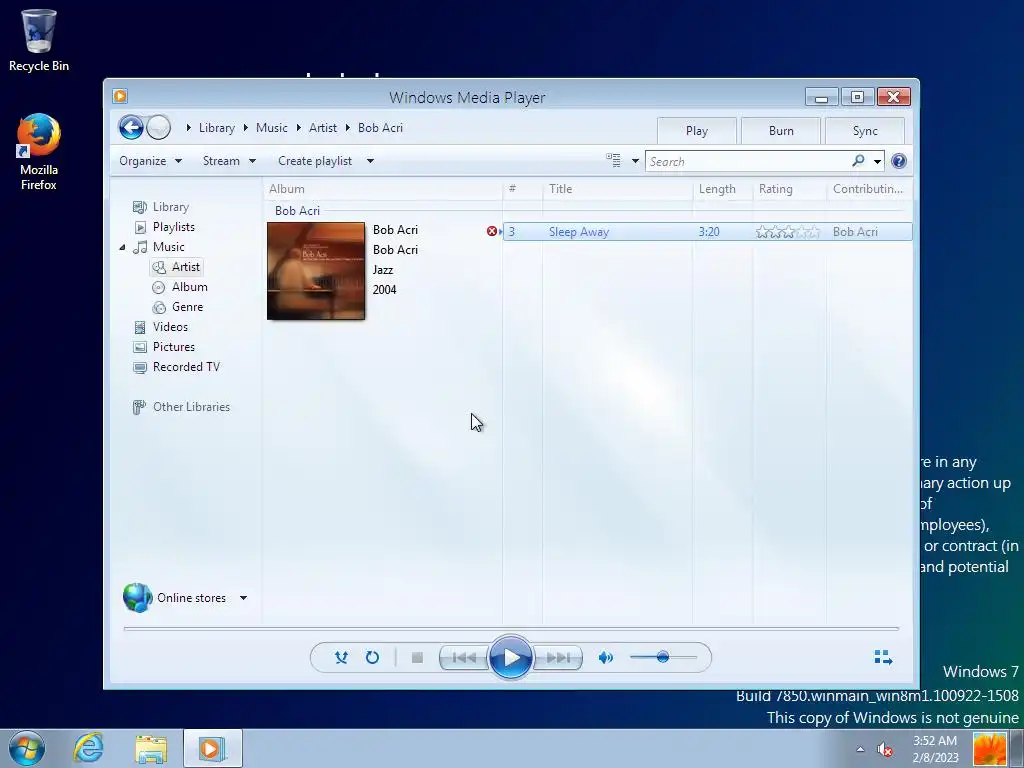The image size is (1024, 768).
Task: Open the Sync tab
Action: click(x=865, y=131)
